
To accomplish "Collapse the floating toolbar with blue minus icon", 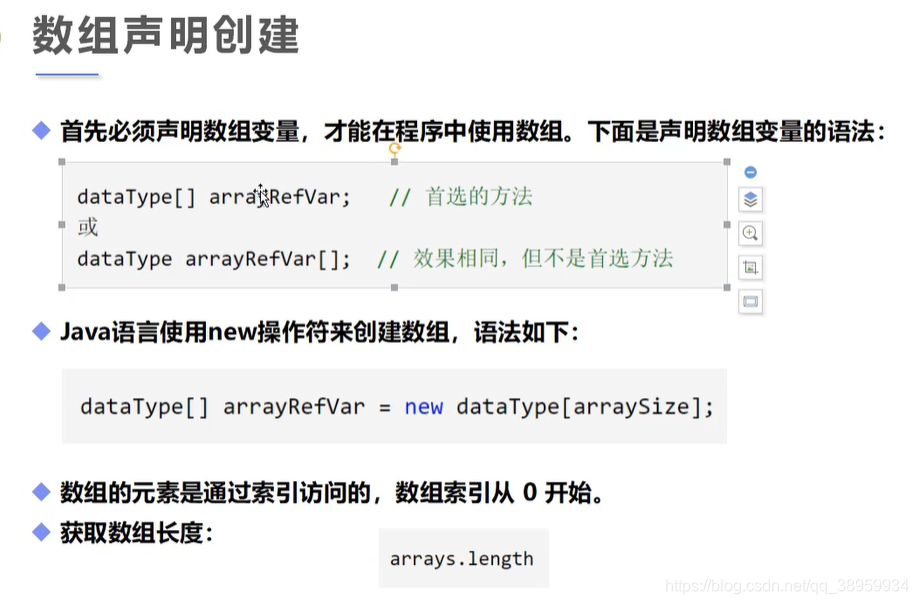I will point(750,172).
